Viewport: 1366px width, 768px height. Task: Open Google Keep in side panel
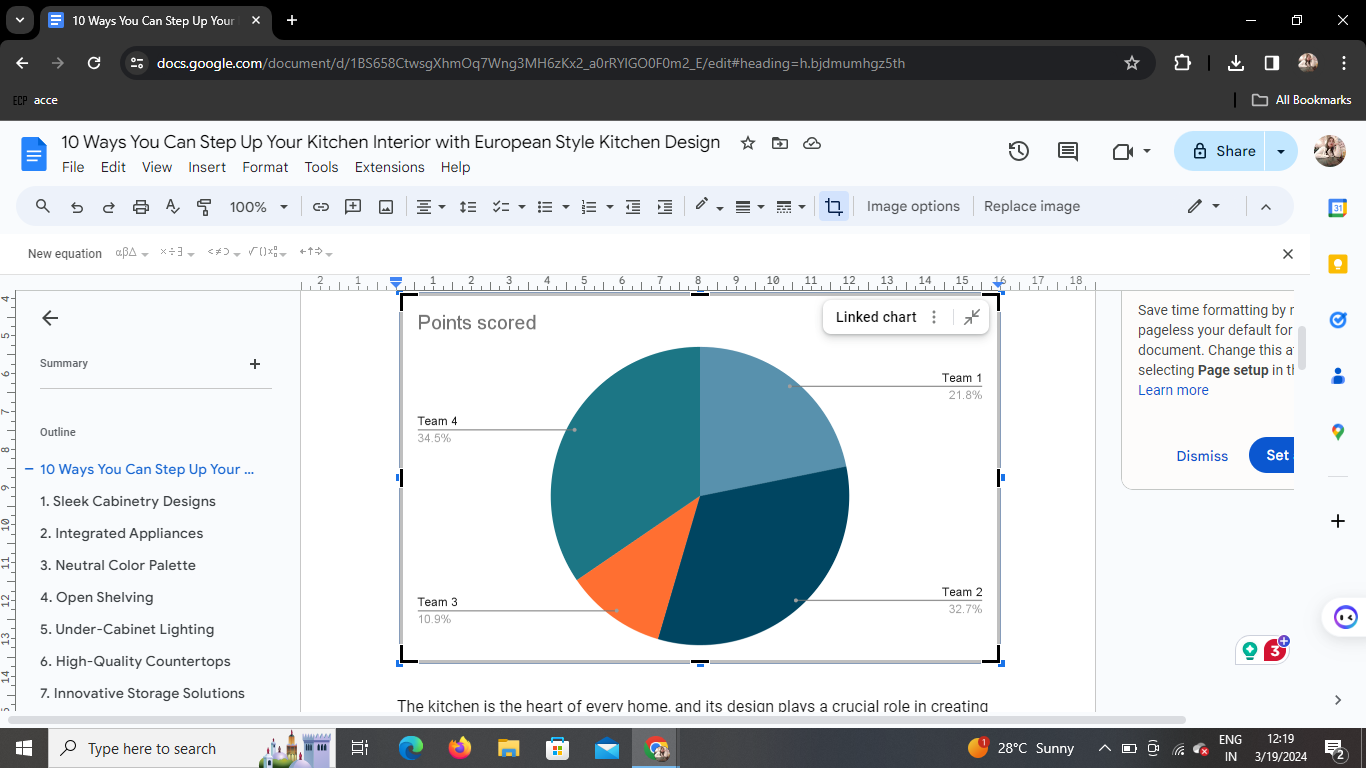point(1337,264)
